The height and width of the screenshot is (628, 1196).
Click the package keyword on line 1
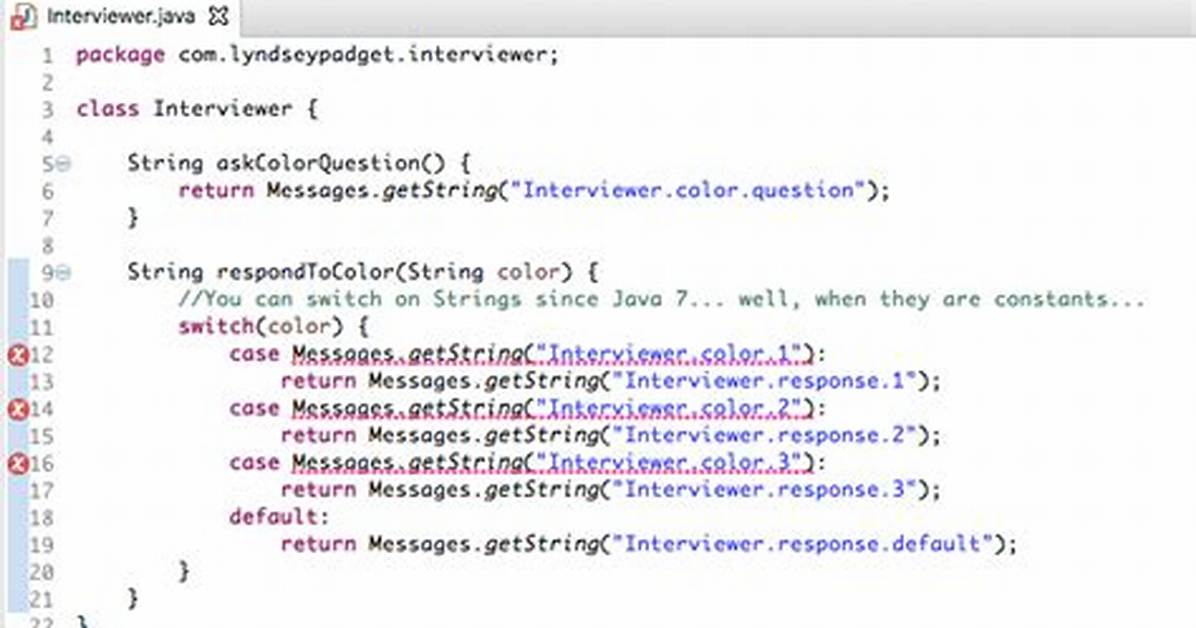pos(121,56)
